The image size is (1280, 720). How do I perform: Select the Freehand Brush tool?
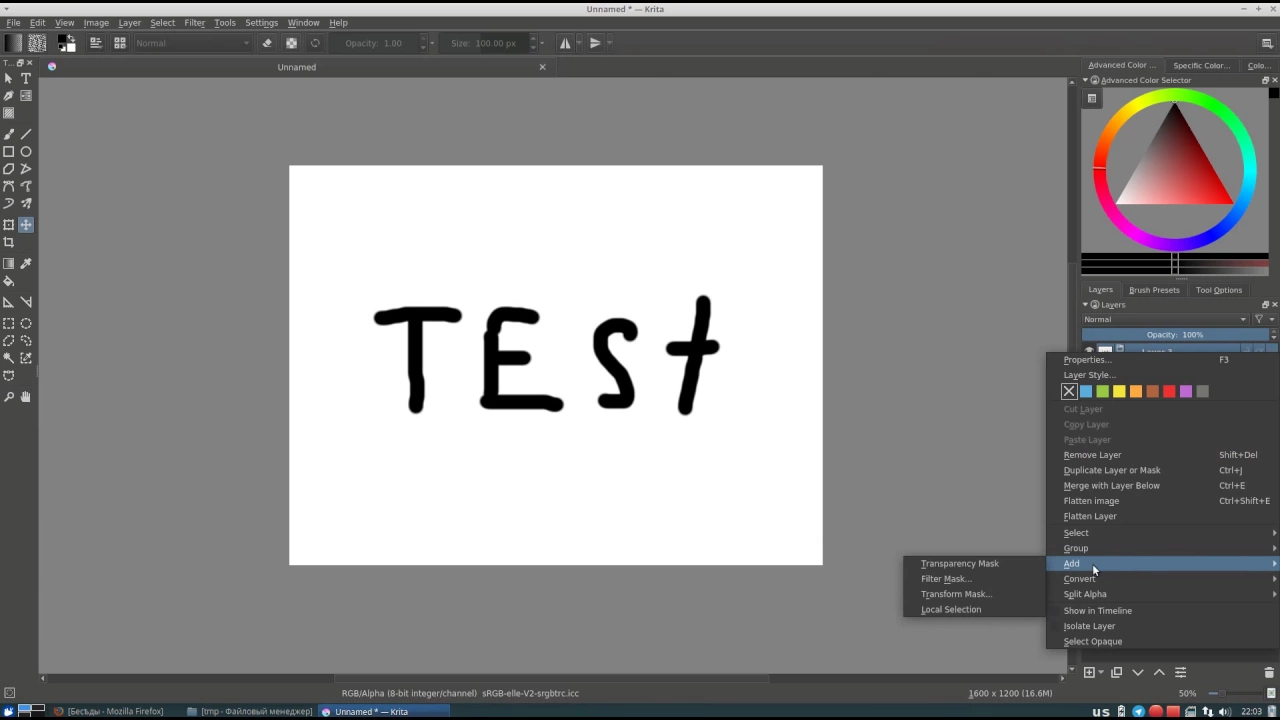9,134
